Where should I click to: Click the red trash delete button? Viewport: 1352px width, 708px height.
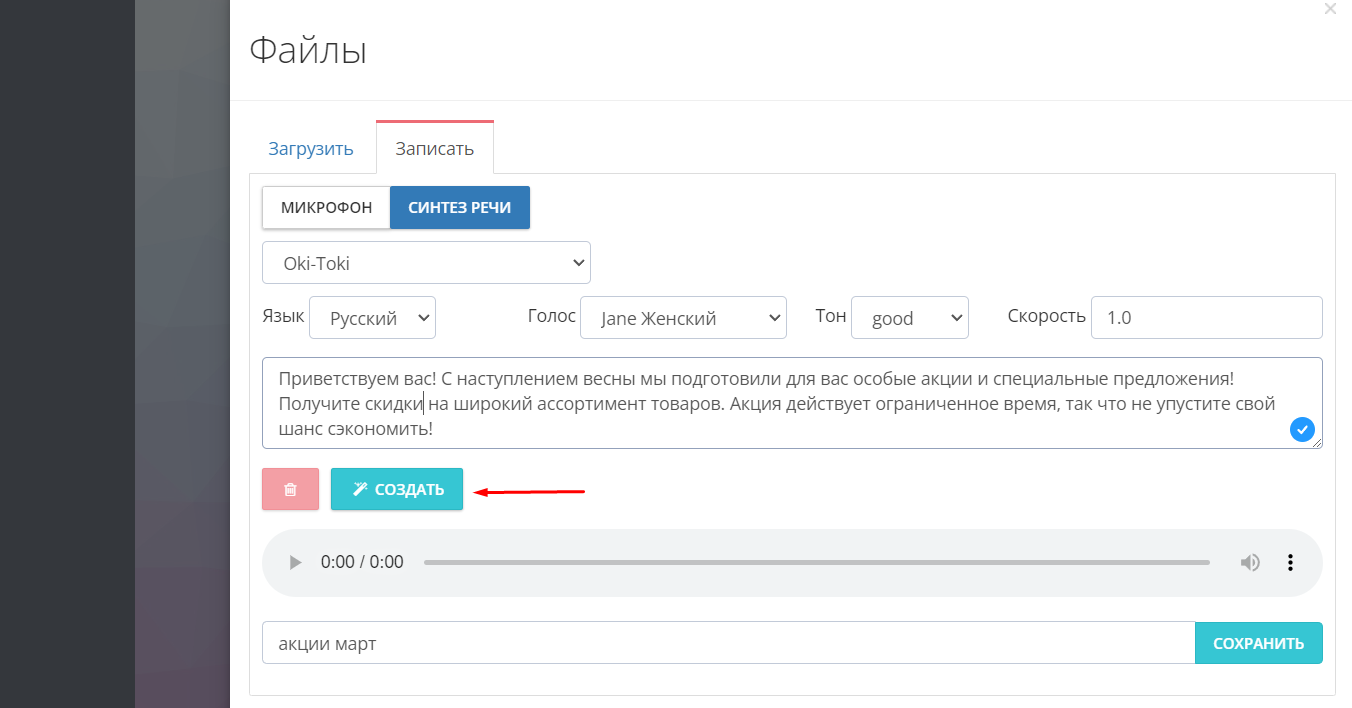point(290,489)
